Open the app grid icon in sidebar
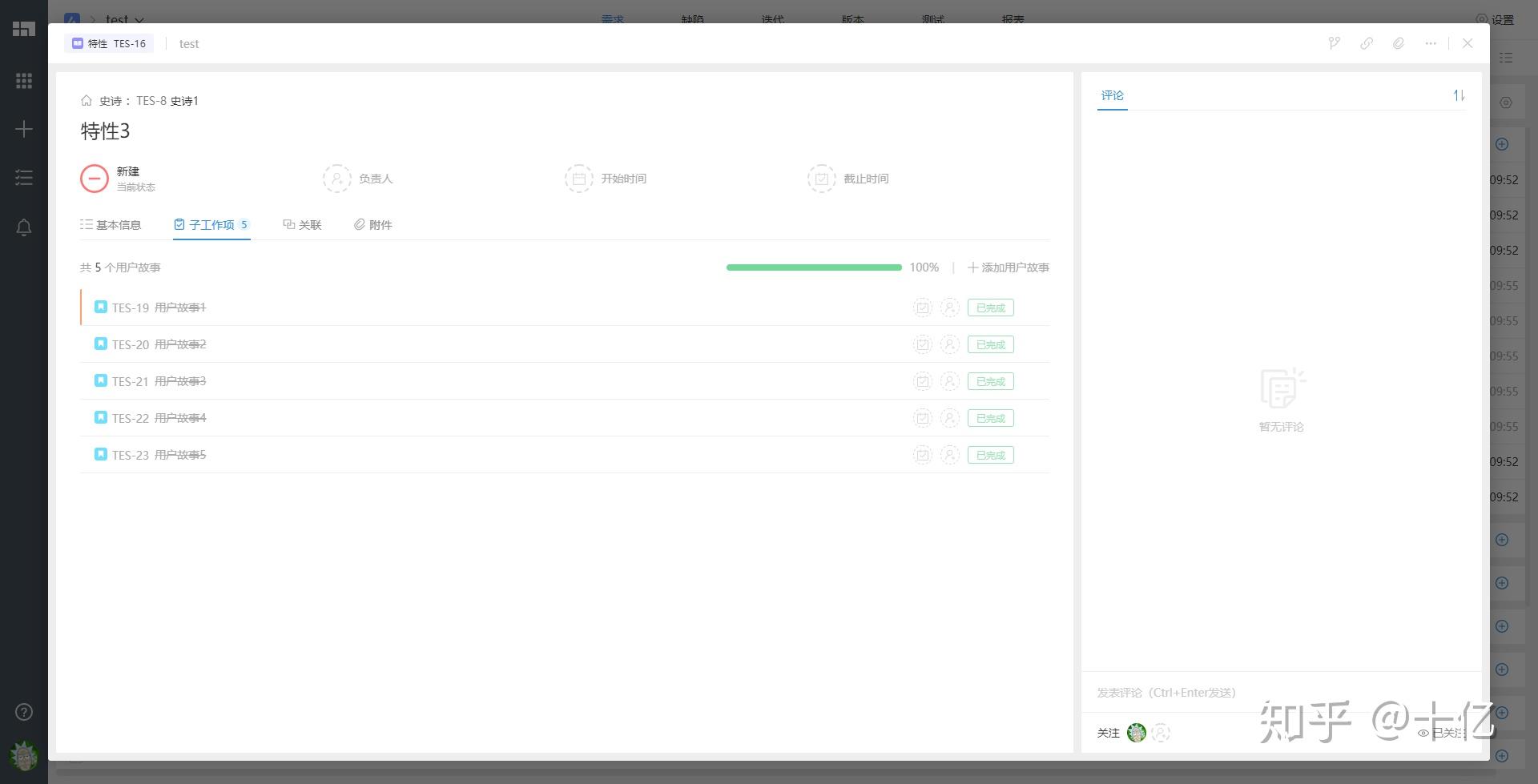The height and width of the screenshot is (784, 1538). pos(24,80)
